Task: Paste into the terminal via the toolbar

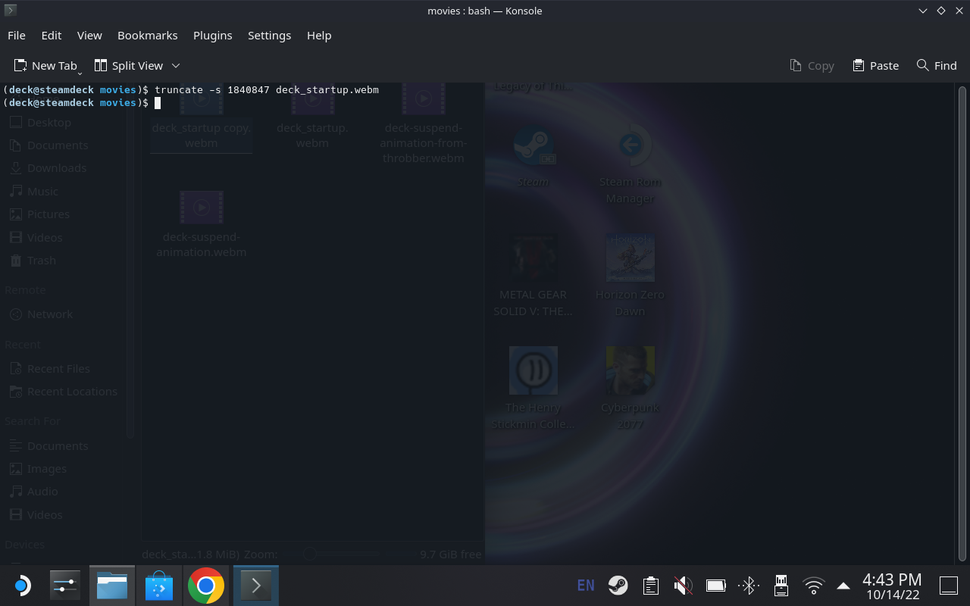Action: point(875,65)
